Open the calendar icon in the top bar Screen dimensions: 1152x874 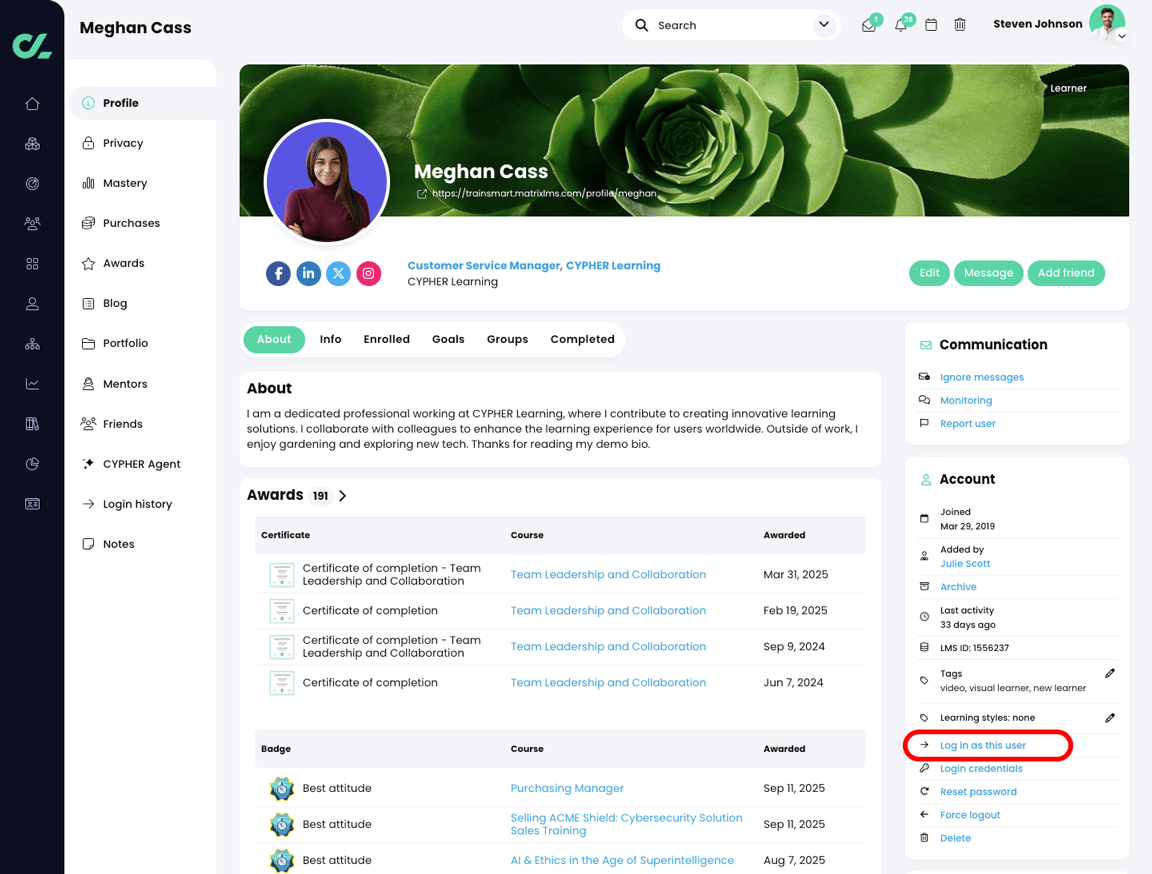tap(931, 24)
